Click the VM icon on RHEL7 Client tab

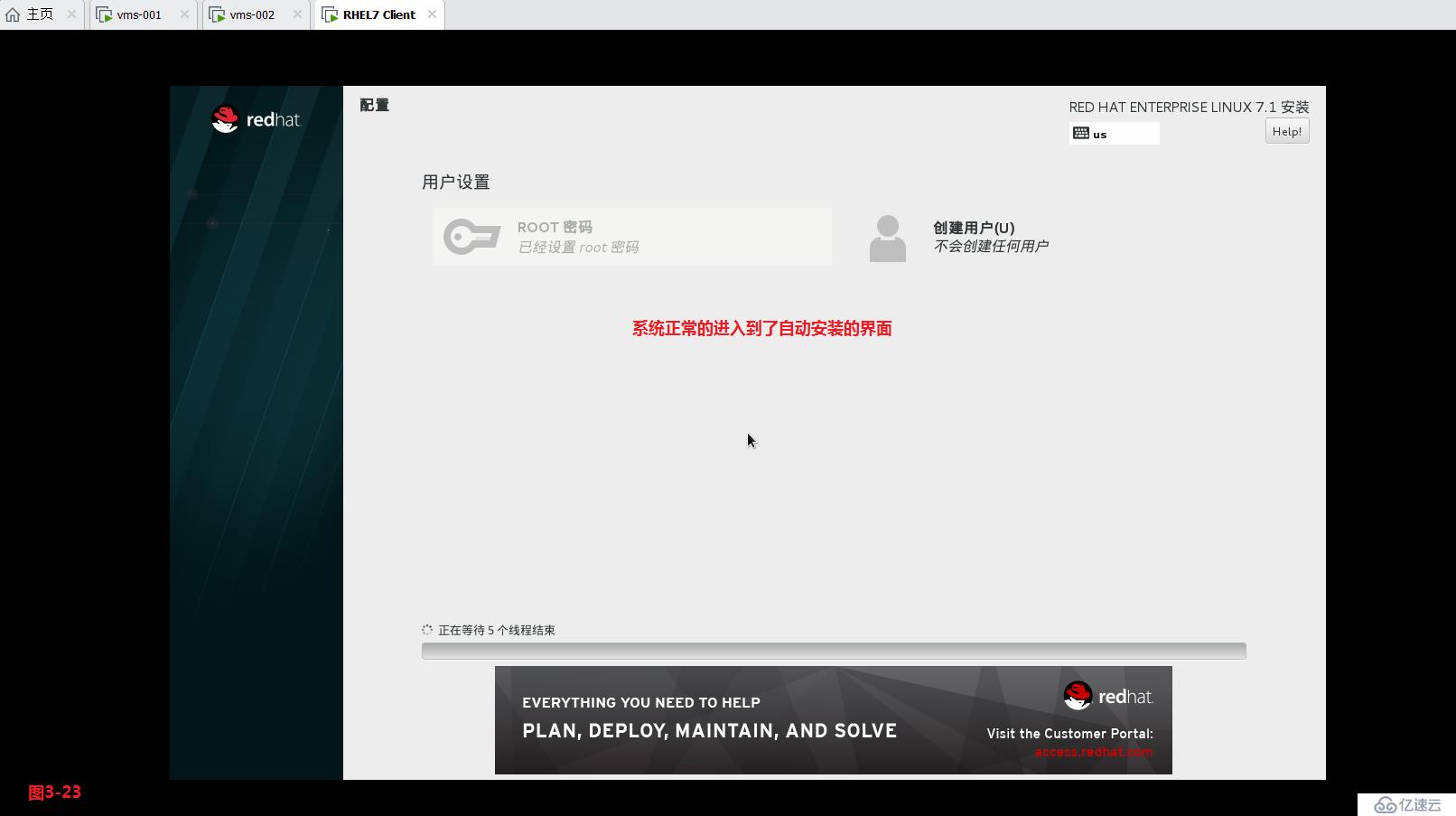click(330, 15)
